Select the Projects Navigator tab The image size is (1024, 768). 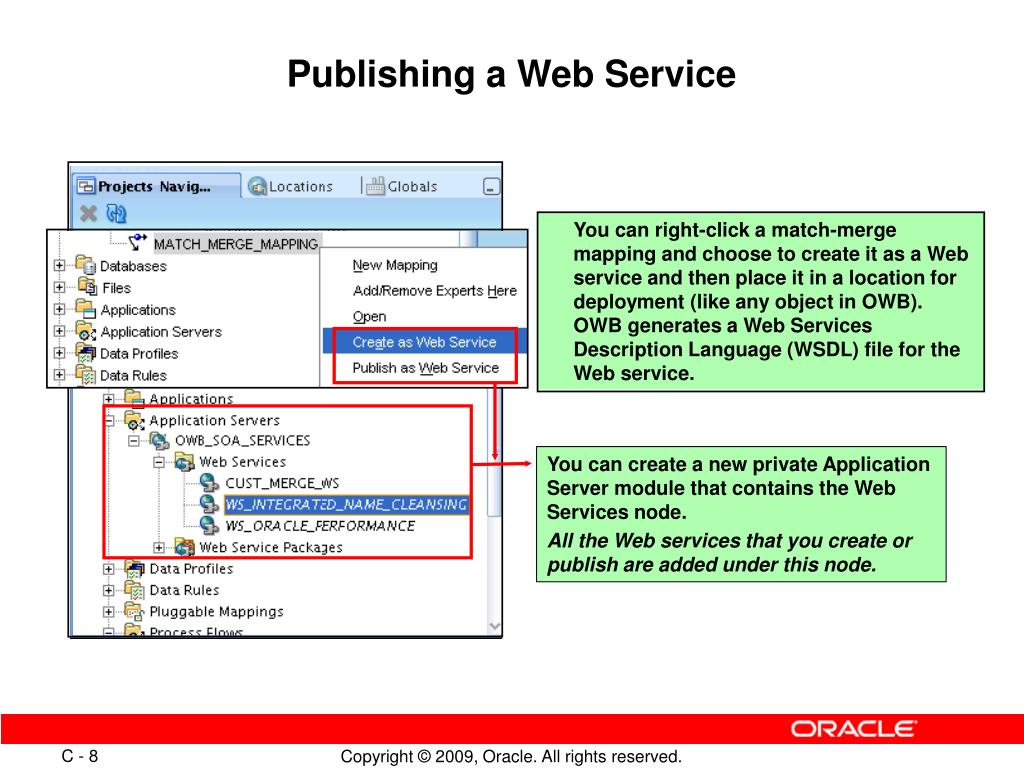(x=156, y=186)
